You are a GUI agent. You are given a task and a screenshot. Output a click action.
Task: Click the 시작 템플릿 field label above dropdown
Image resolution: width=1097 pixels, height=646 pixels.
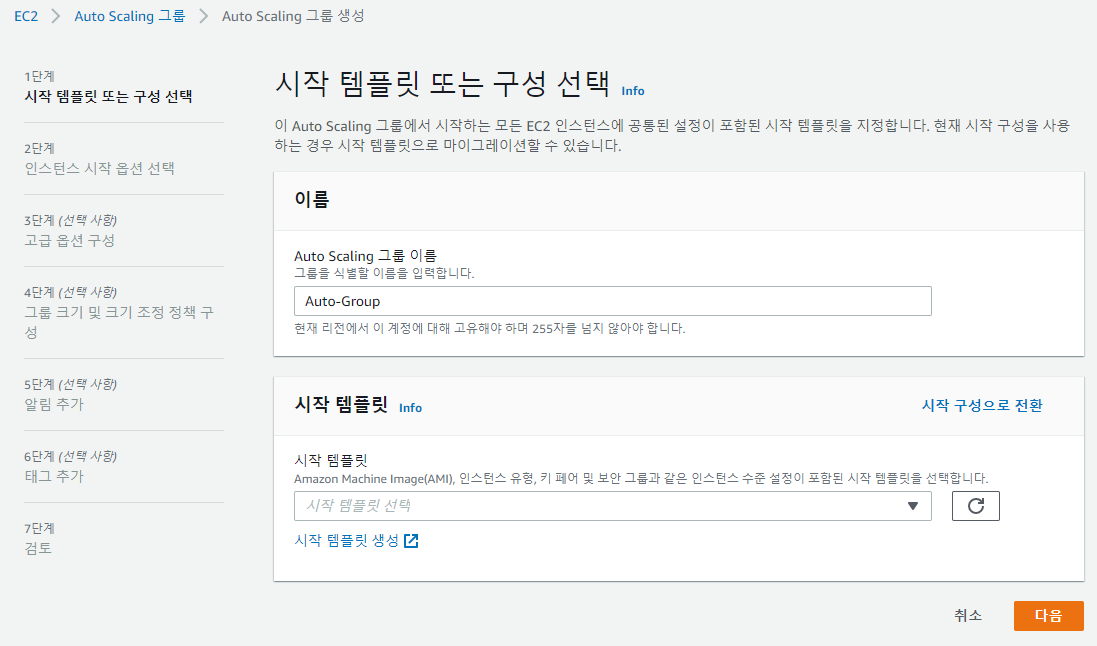331,460
